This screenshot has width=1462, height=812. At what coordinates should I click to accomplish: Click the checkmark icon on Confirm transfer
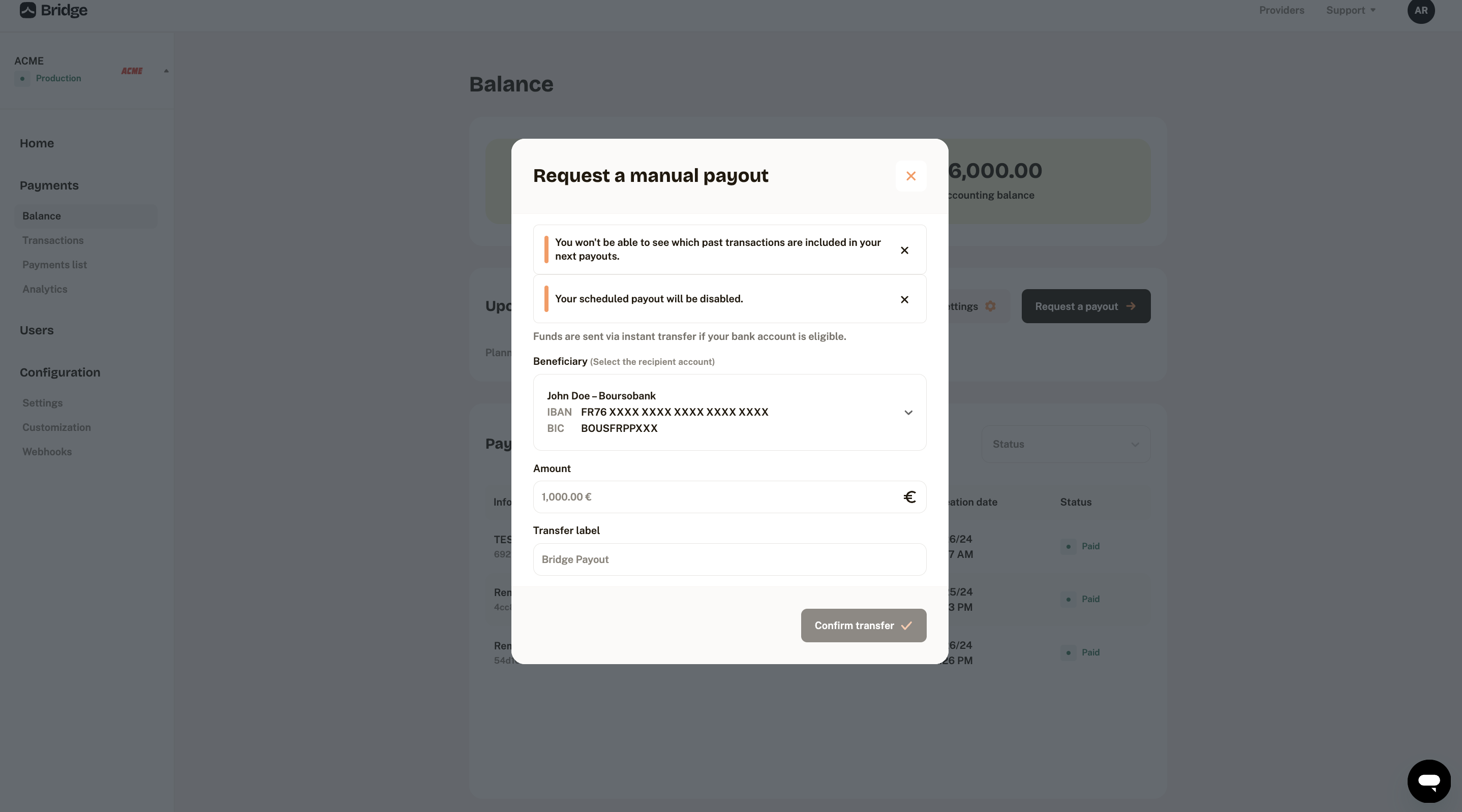906,626
